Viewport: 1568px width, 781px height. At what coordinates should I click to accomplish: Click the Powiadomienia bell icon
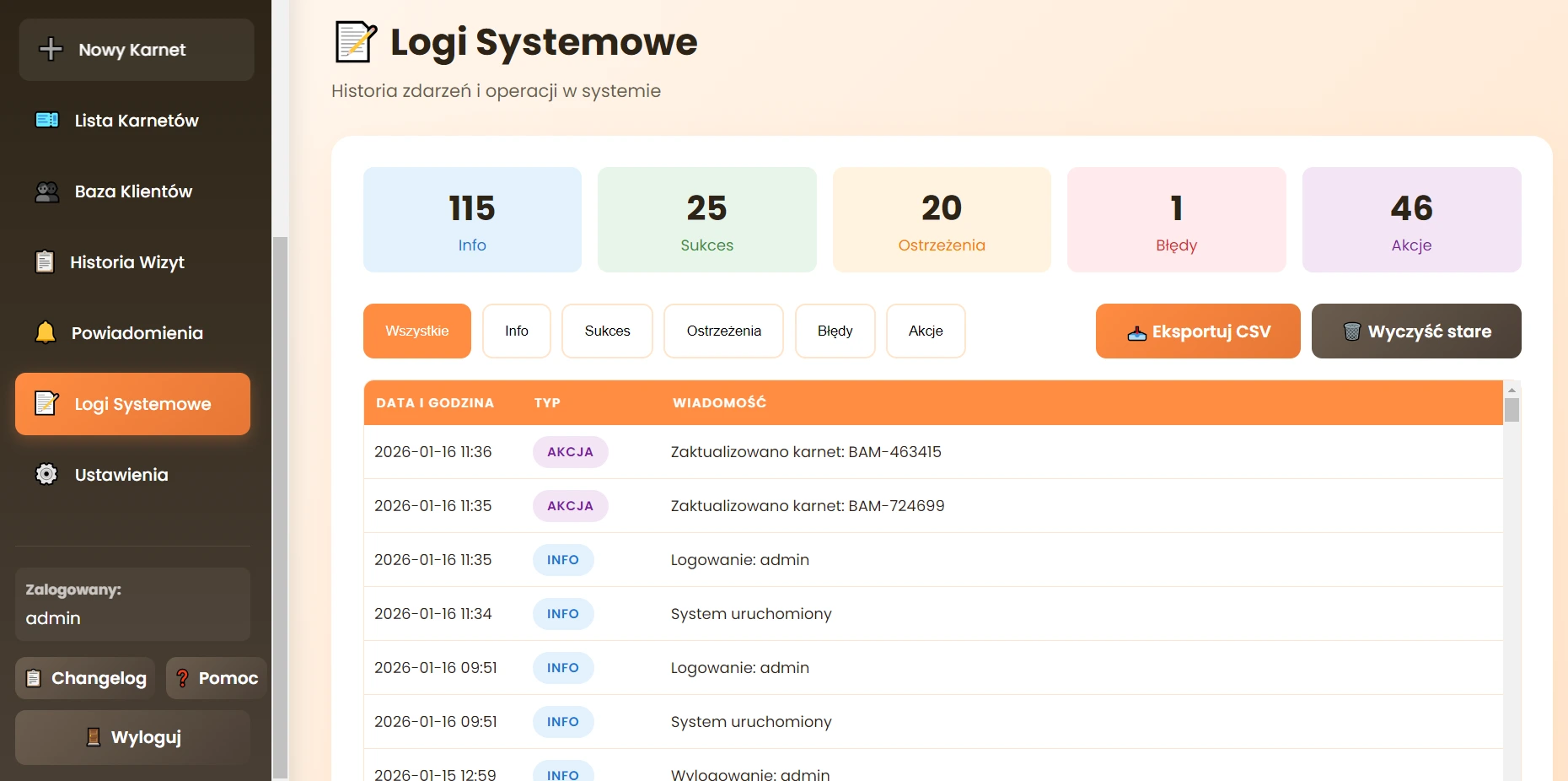(46, 333)
